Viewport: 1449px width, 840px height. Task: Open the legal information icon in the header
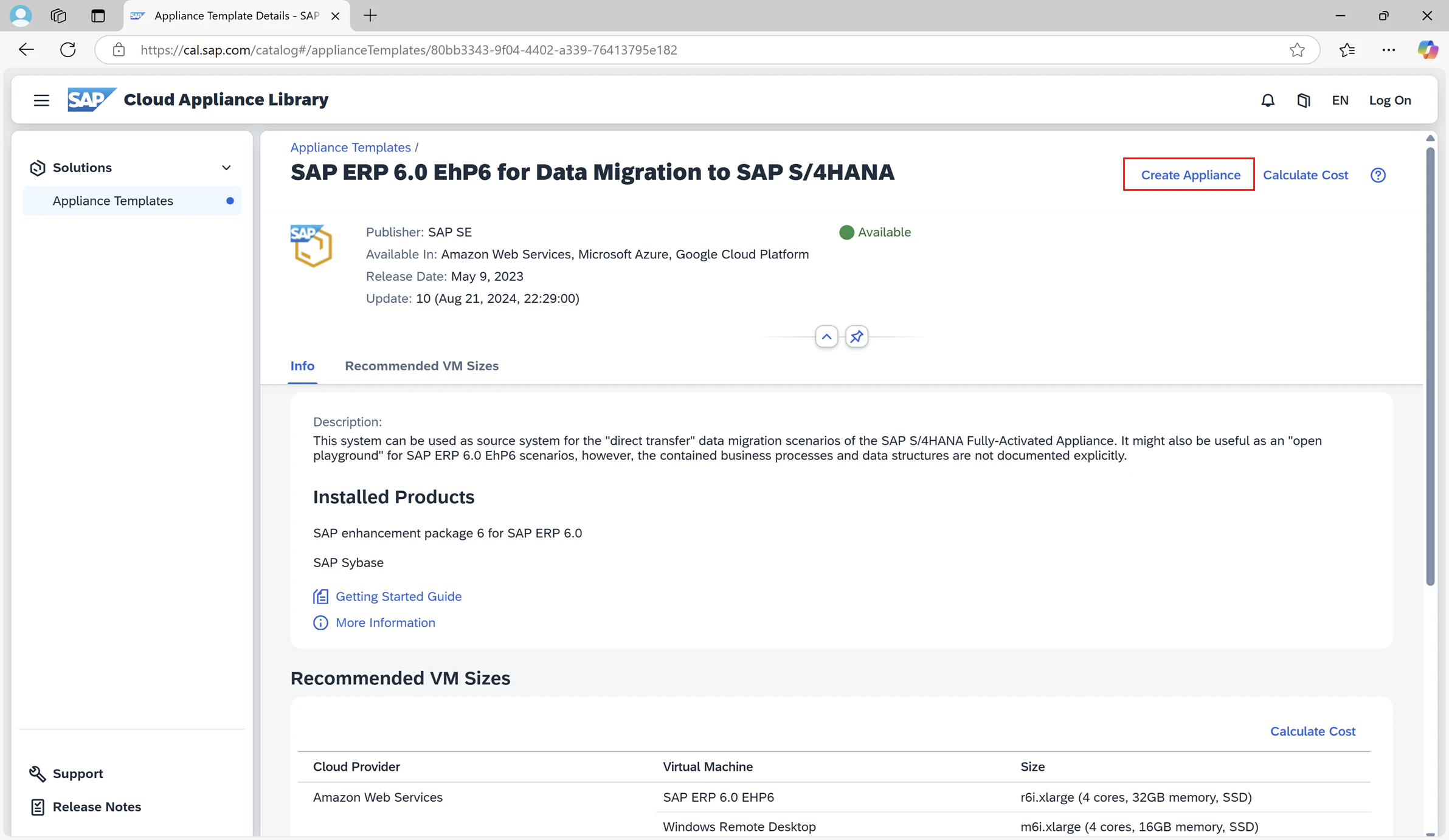1304,100
